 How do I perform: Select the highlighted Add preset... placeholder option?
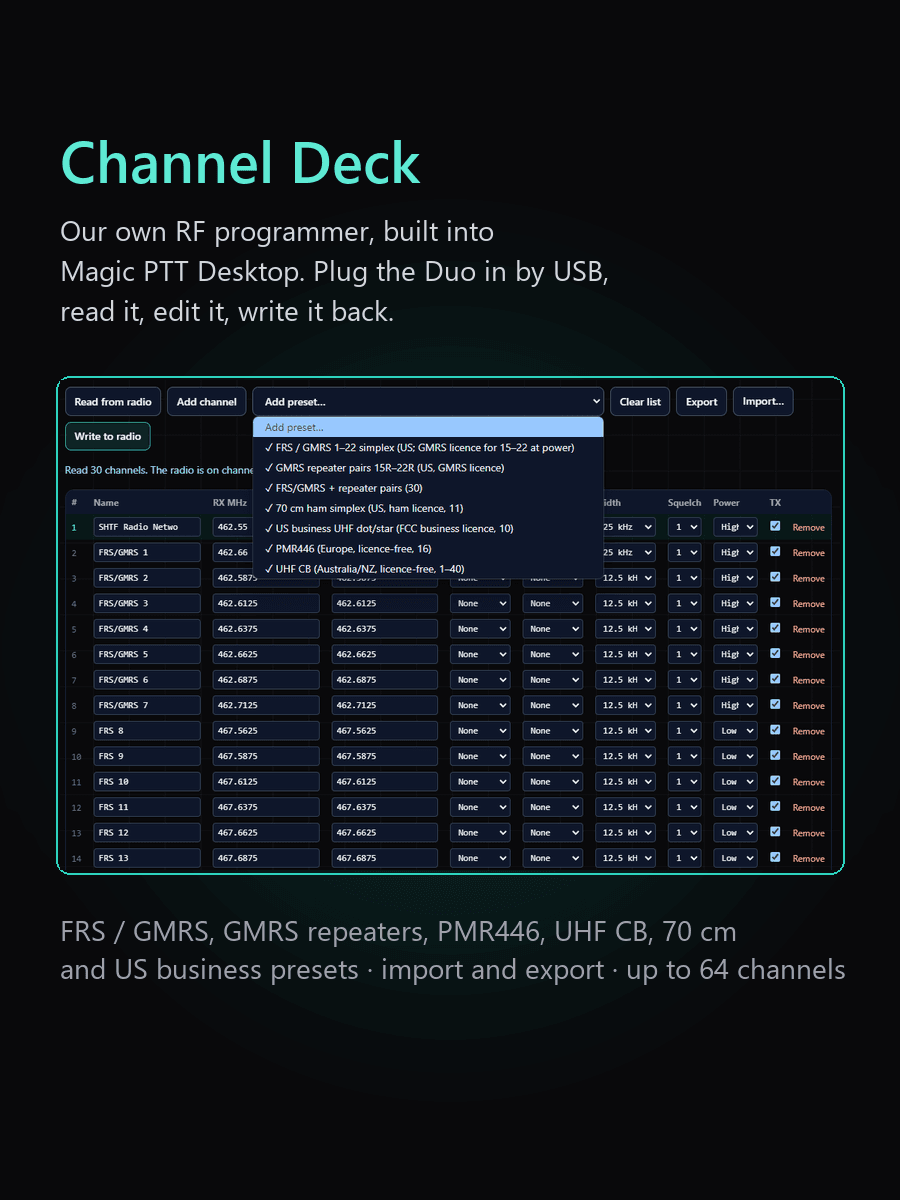428,427
